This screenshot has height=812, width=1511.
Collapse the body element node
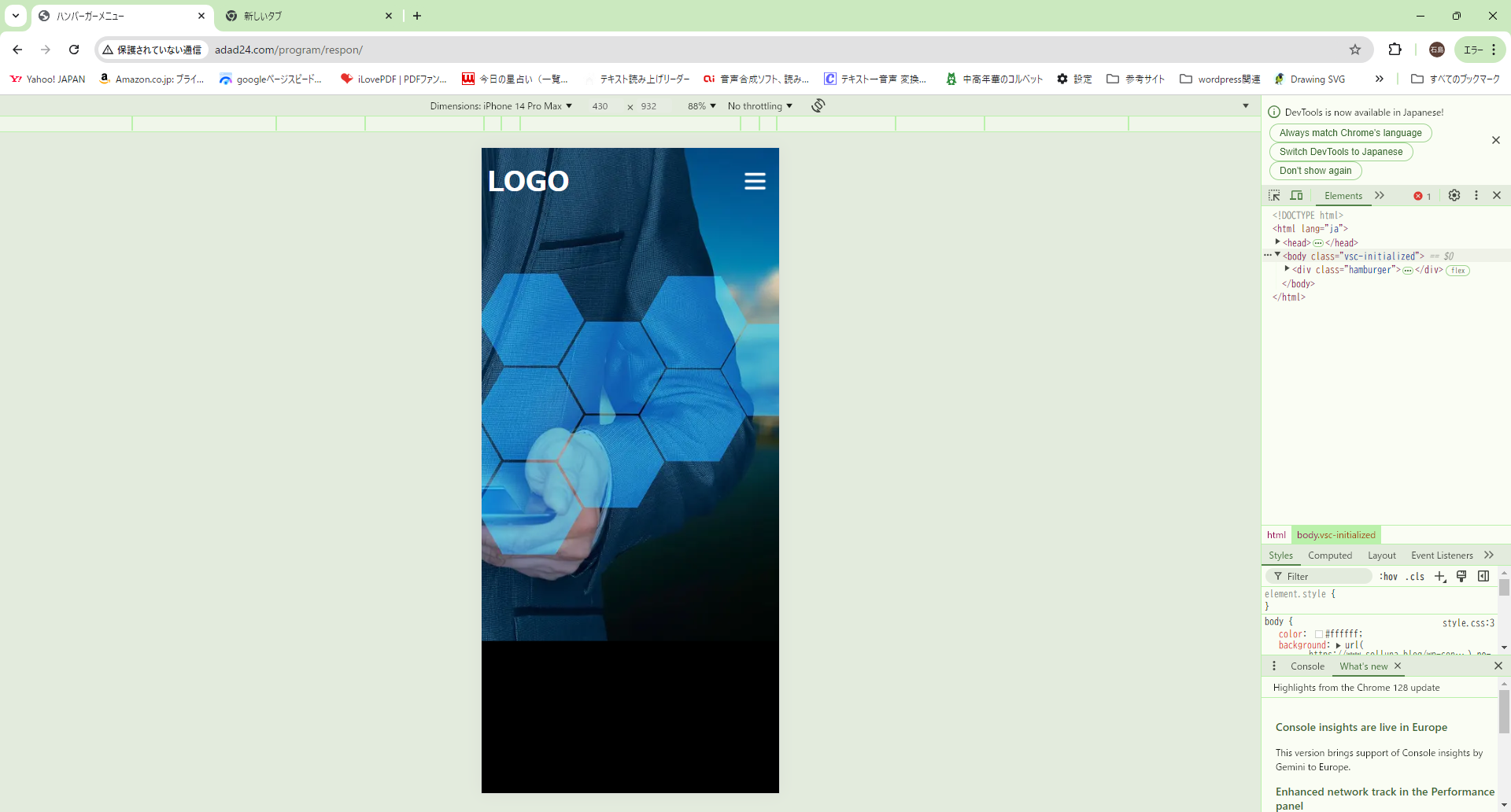click(1277, 256)
